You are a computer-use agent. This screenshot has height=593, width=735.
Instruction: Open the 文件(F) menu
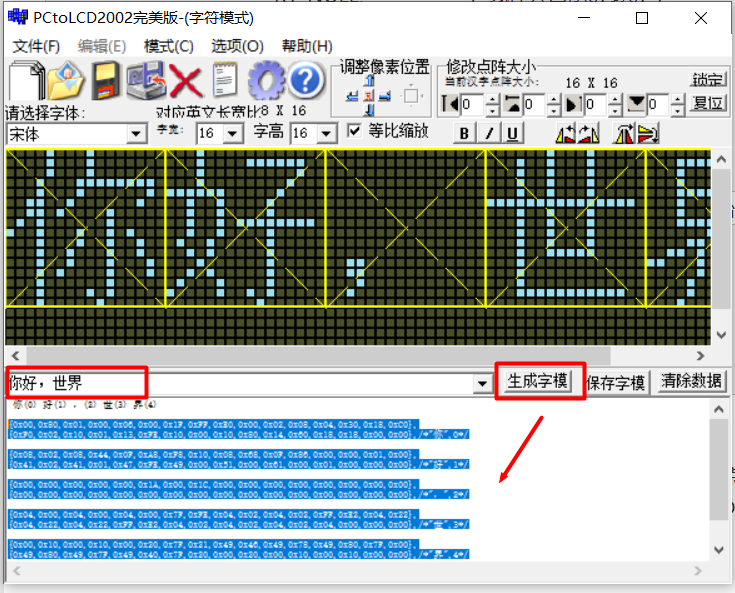coord(36,46)
